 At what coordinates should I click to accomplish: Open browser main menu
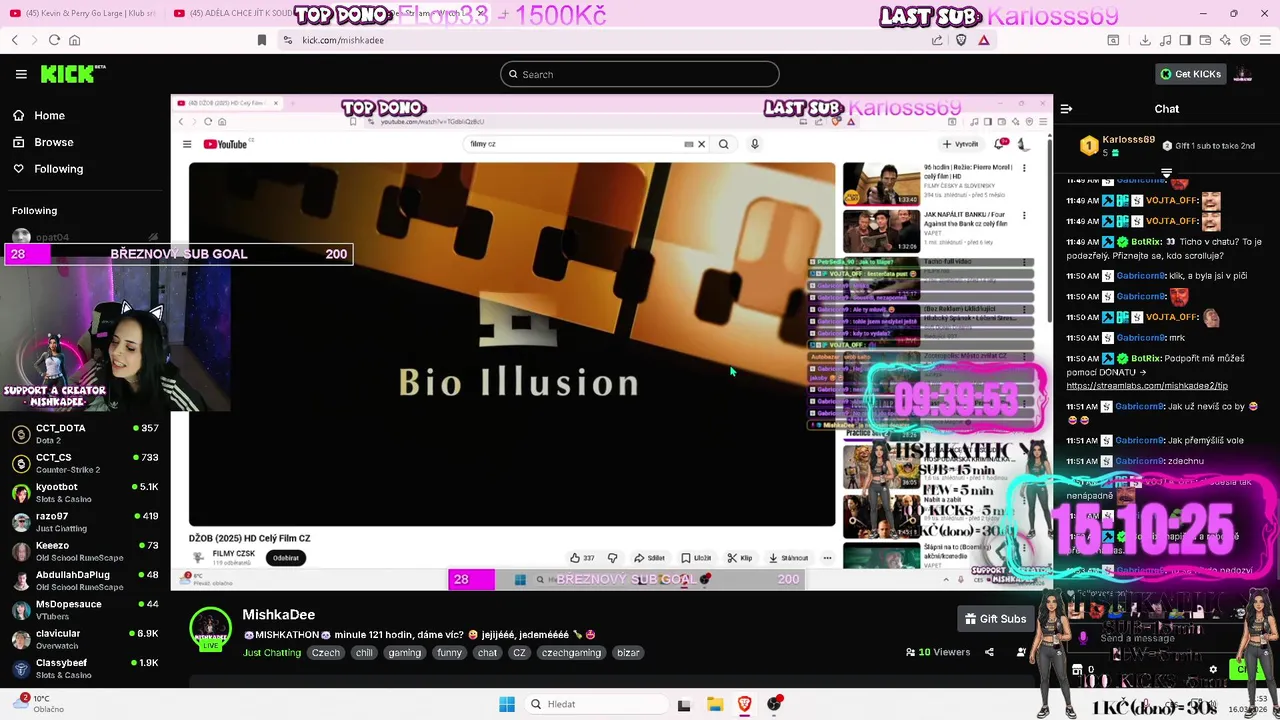[x=1266, y=40]
